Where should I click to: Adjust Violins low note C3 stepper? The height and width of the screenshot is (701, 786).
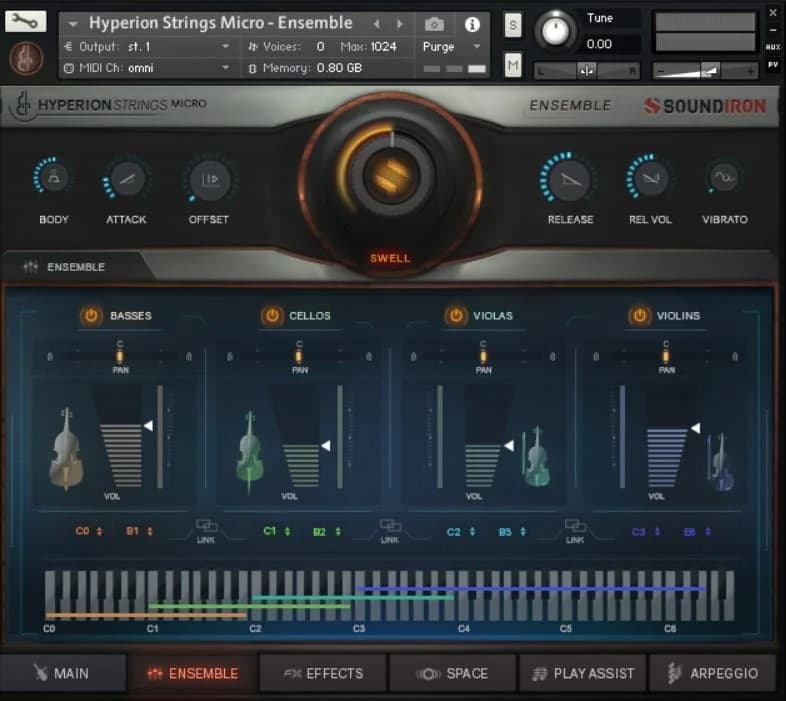pos(657,532)
